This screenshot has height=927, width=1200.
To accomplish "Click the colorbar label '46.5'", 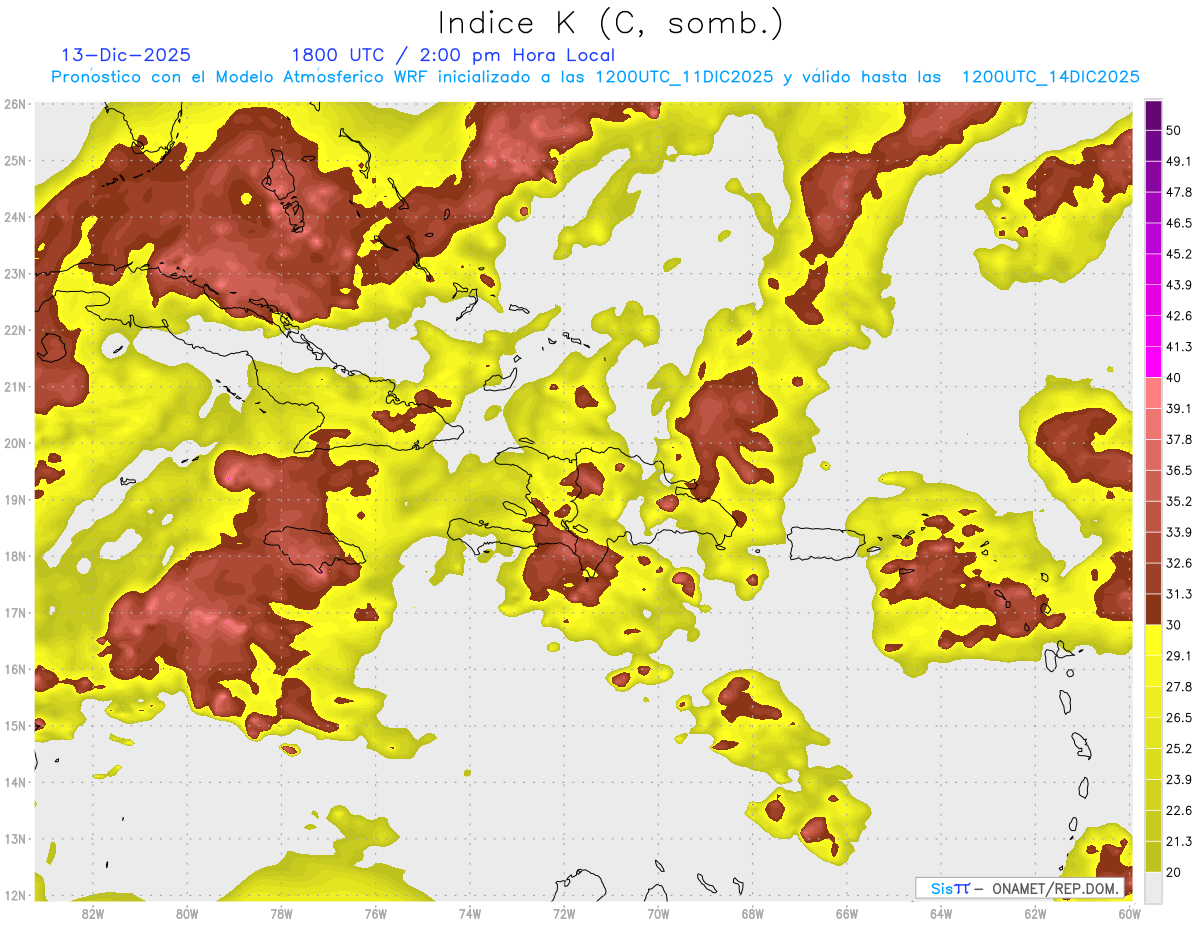I will (1179, 223).
